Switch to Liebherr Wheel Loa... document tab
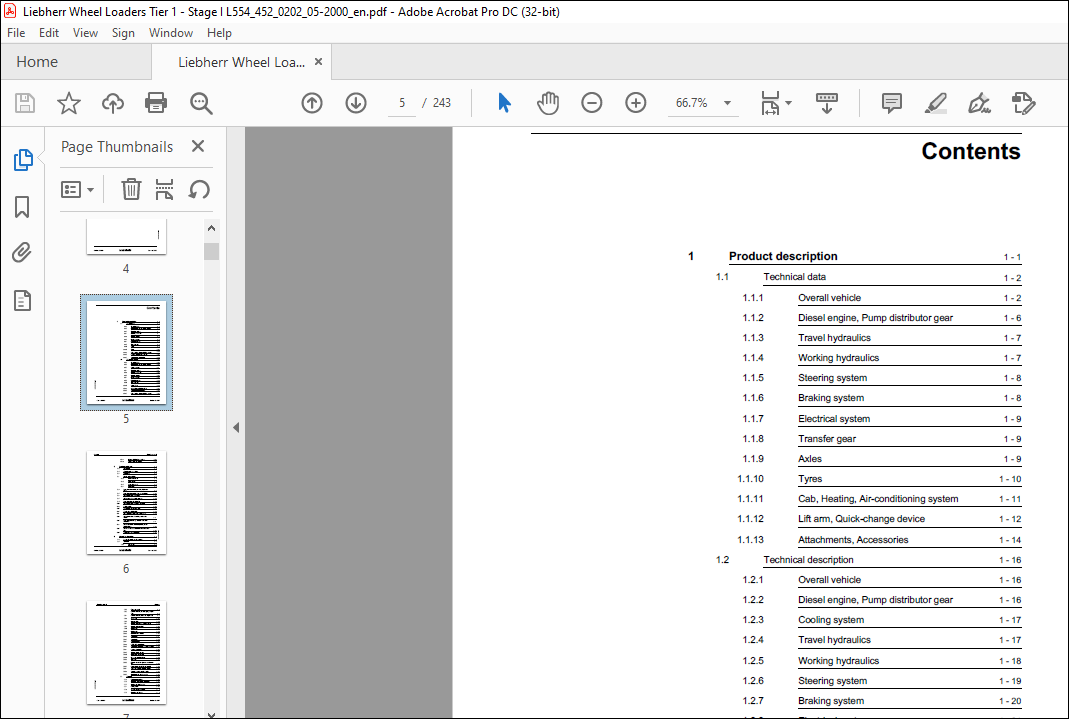The image size is (1069, 719). (241, 62)
